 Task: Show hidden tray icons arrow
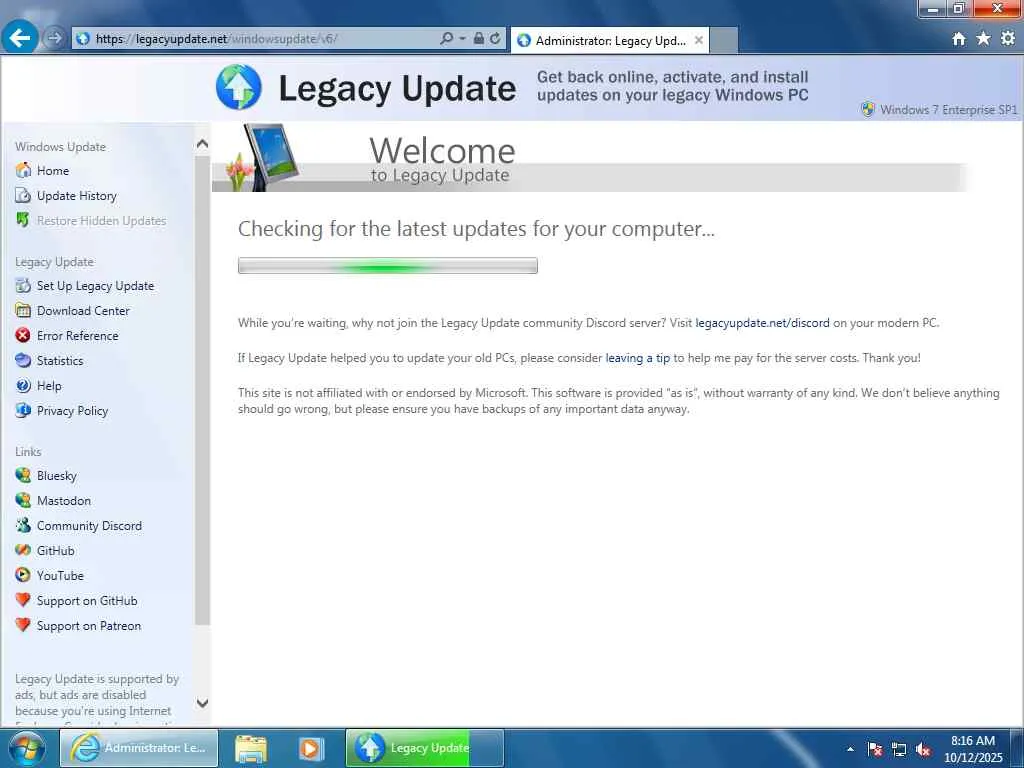click(850, 749)
